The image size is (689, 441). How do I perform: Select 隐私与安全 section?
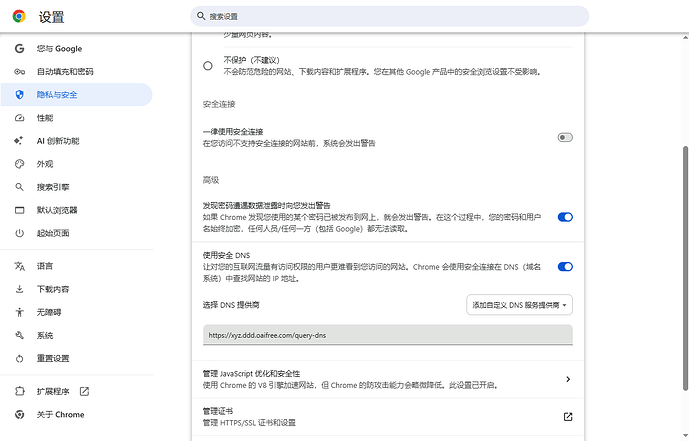coord(77,94)
